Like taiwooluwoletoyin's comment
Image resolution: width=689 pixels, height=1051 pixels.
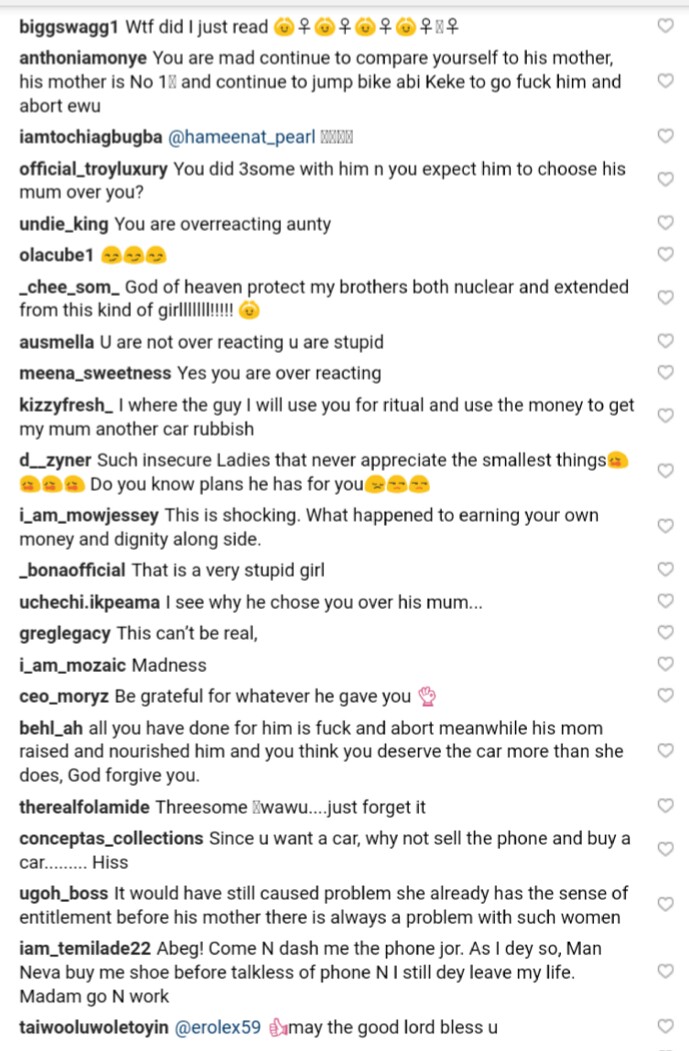tap(665, 1026)
